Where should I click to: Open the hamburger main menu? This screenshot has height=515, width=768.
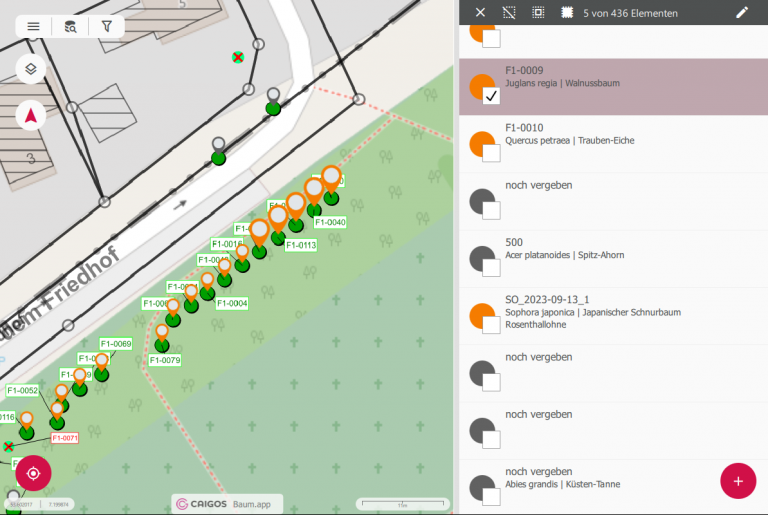coord(33,26)
